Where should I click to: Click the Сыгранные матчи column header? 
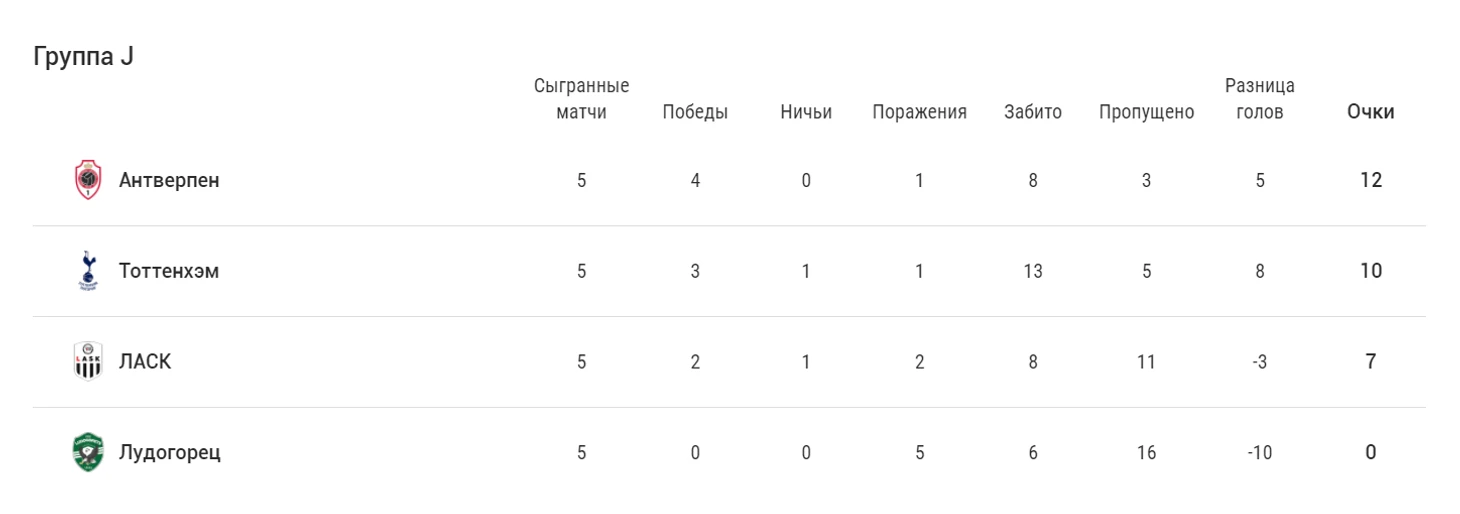(x=581, y=99)
